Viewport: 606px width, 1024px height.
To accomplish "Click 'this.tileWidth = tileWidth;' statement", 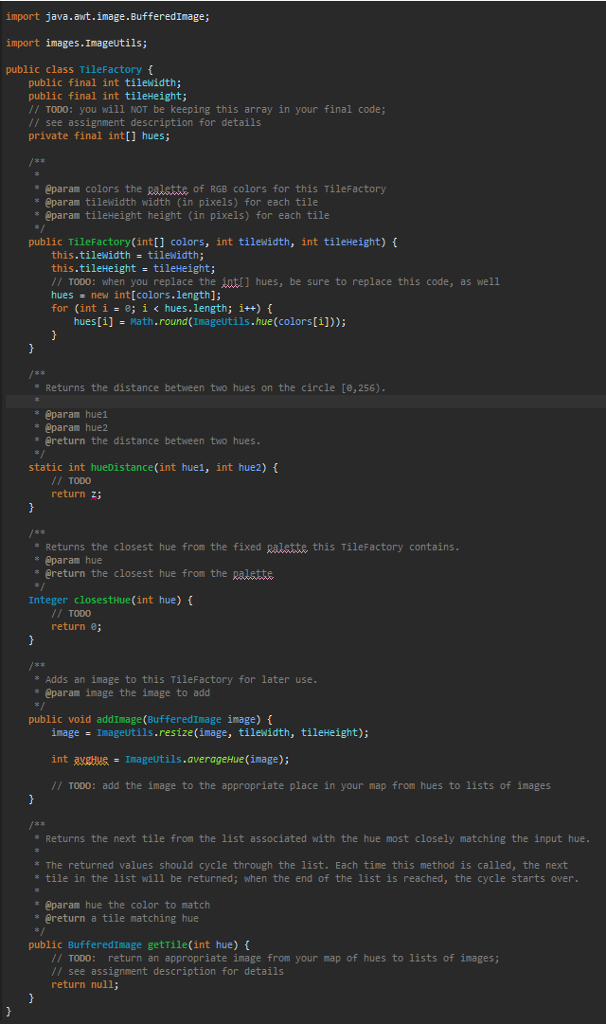I will [x=128, y=255].
